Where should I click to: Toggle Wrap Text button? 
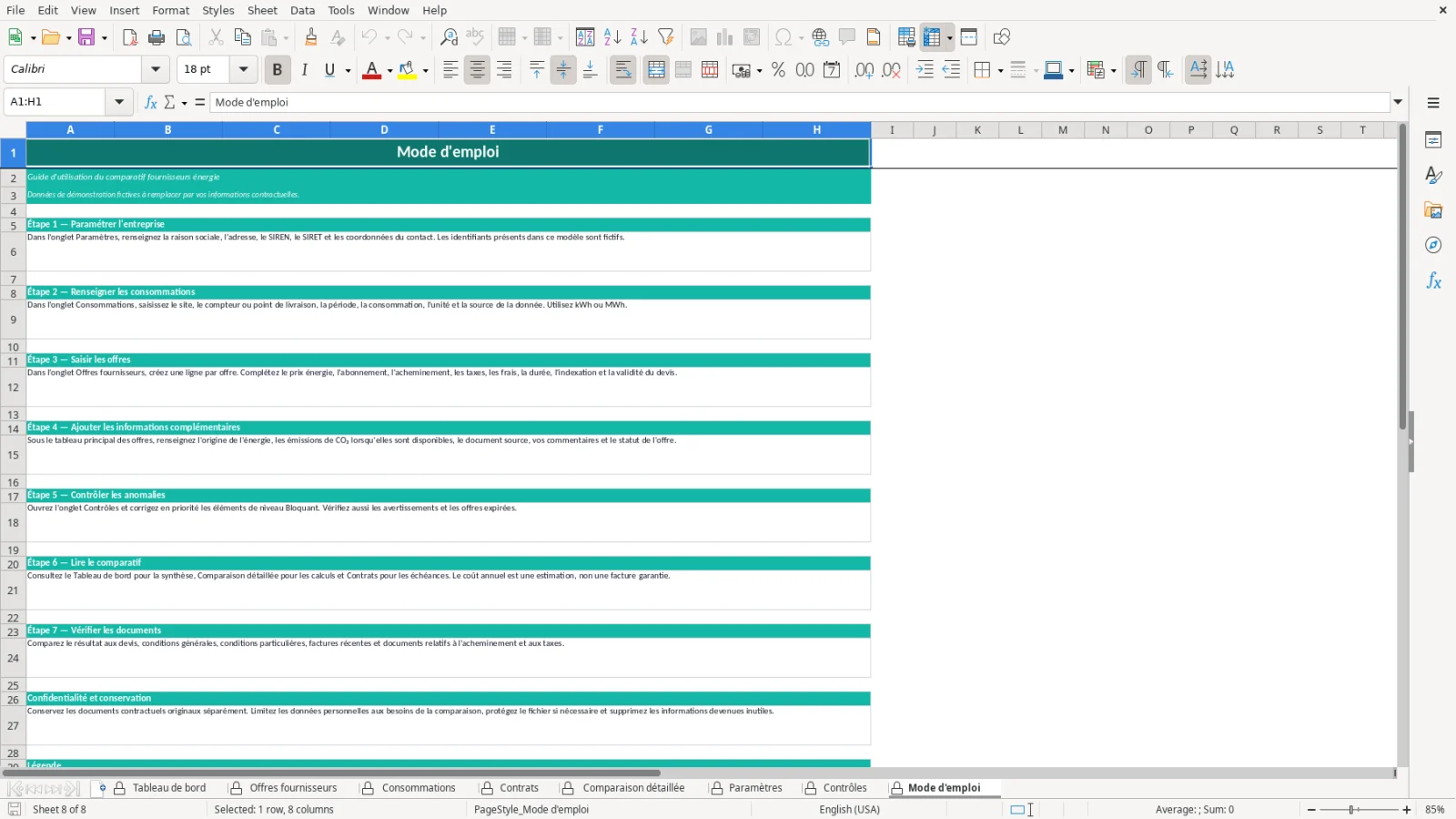(x=623, y=70)
